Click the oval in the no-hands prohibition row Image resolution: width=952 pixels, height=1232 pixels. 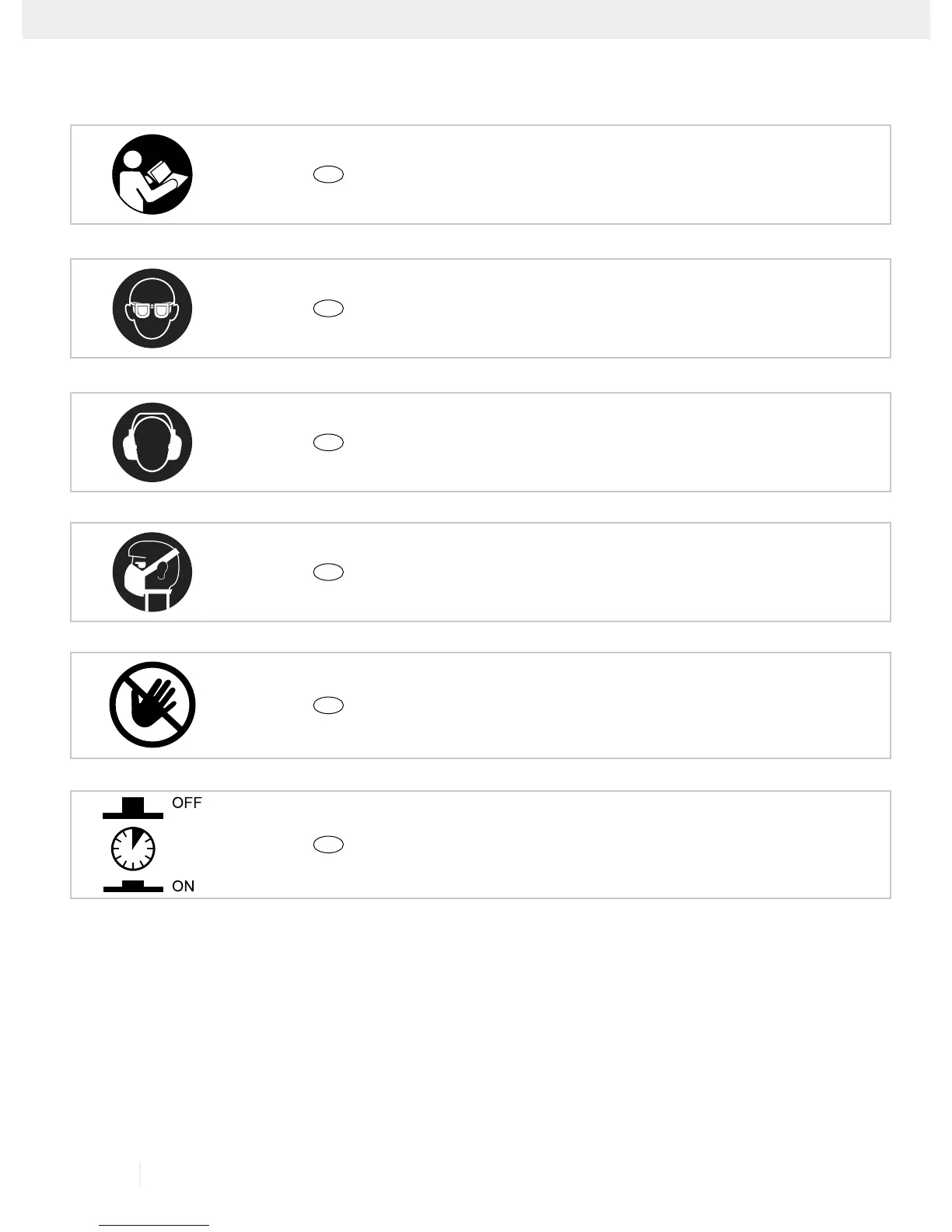[328, 705]
